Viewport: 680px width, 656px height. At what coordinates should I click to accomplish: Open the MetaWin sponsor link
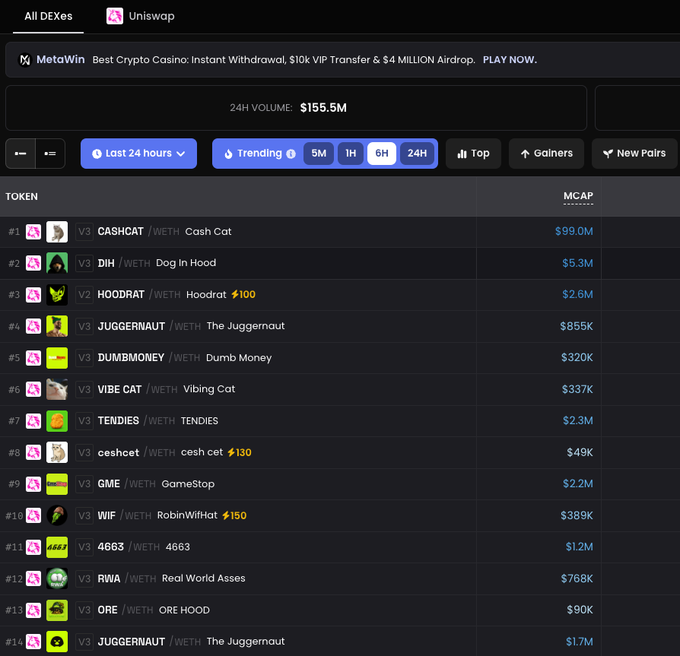[60, 59]
